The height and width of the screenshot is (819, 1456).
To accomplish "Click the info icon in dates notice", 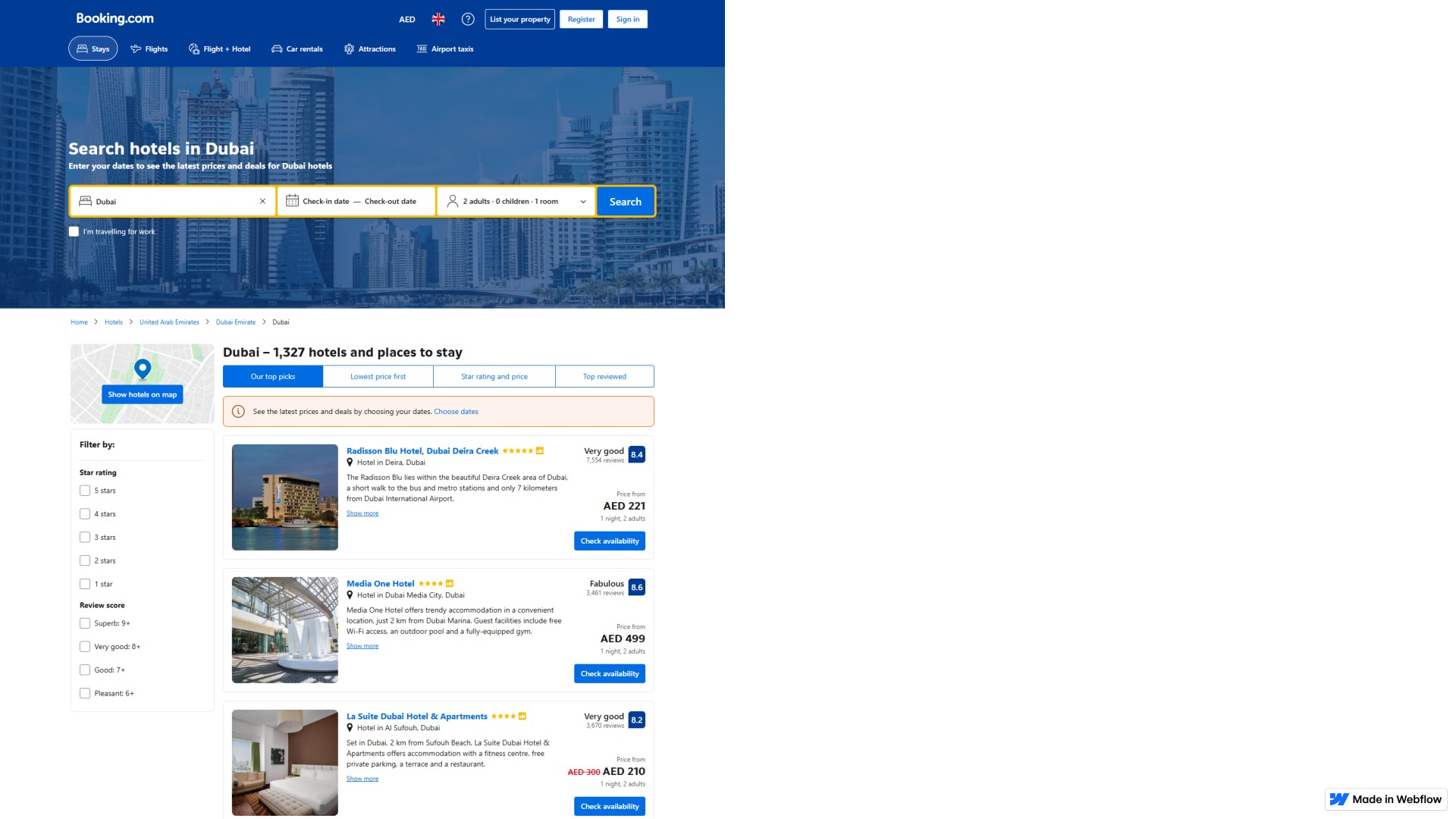I will tap(238, 412).
